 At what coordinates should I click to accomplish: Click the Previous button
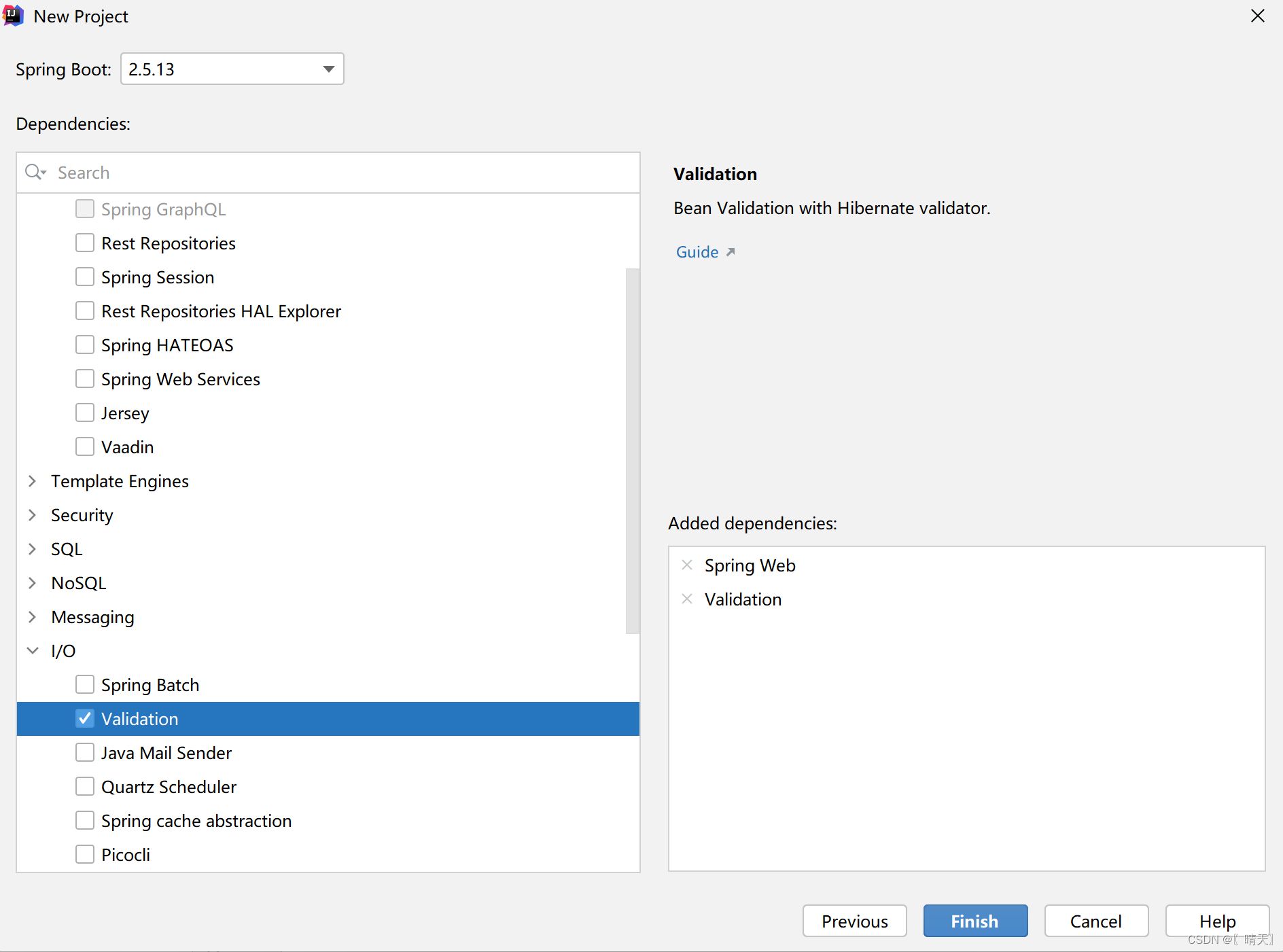[x=854, y=921]
